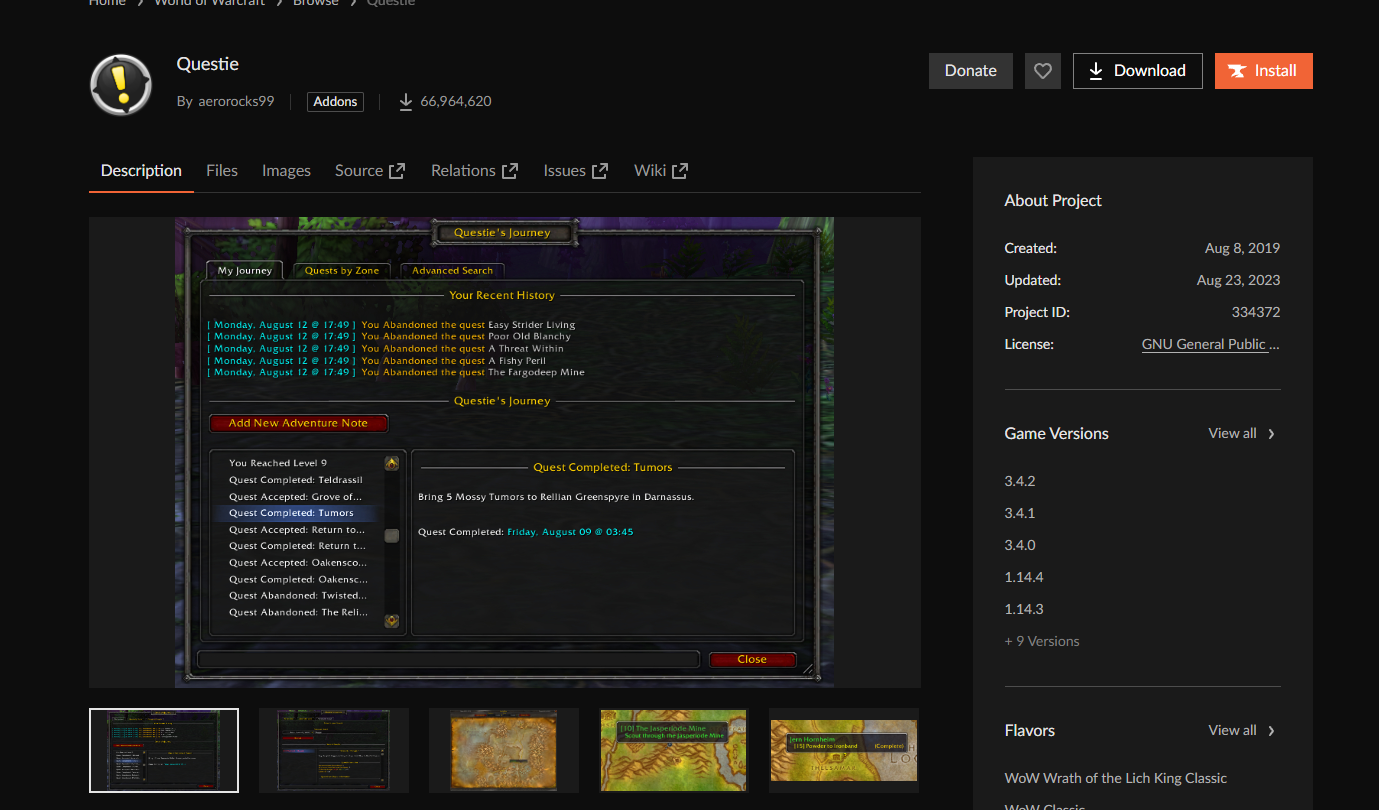Viewport: 1379px width, 810px height.
Task: Open the Source external link tab
Action: [x=370, y=171]
